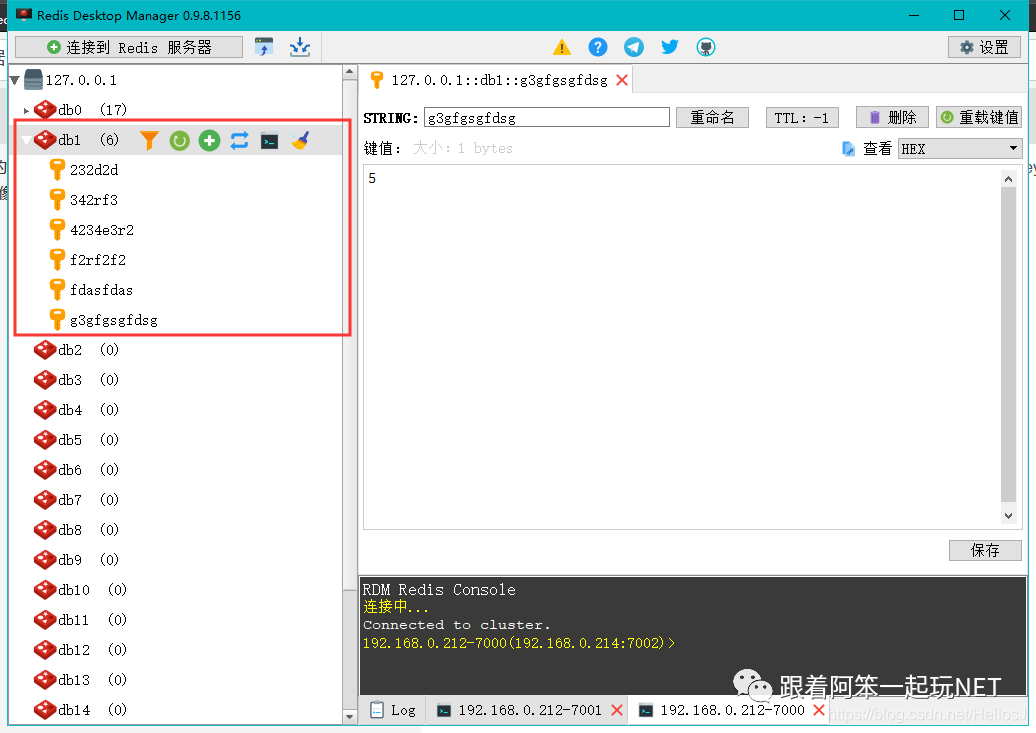Reload keys with db1 green refresh icon
Viewport: 1036px width, 733px height.
click(x=179, y=140)
